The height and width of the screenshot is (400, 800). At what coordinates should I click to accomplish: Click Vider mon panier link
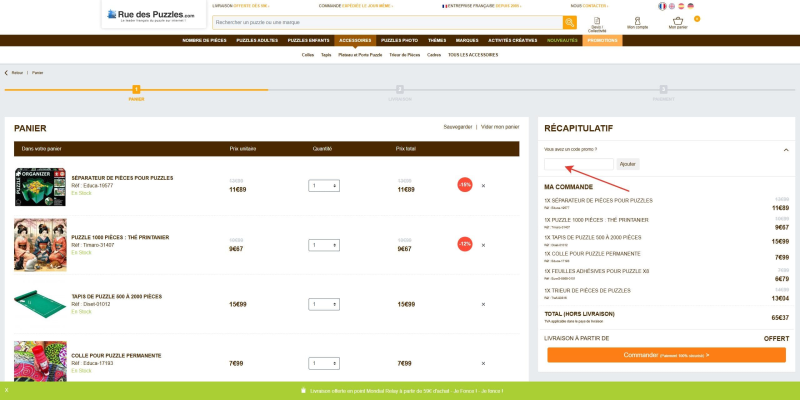click(x=500, y=127)
